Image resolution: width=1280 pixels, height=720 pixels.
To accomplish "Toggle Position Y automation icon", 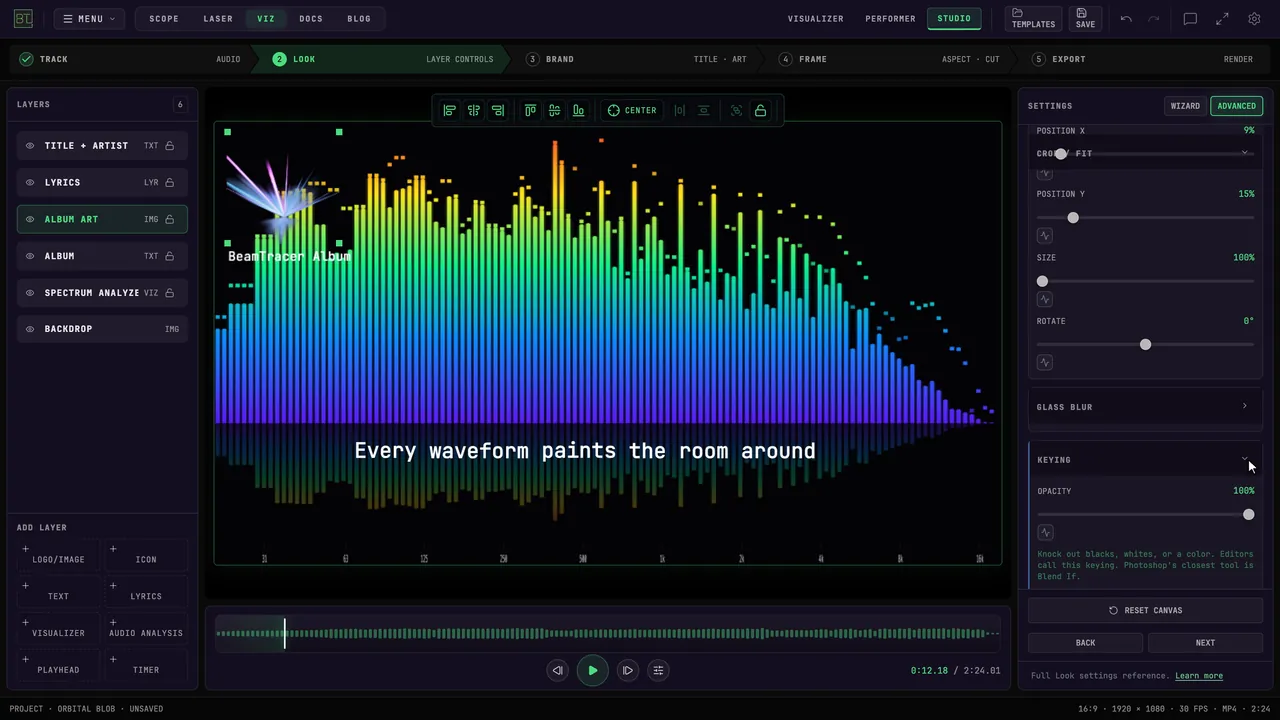I will pyautogui.click(x=1045, y=236).
